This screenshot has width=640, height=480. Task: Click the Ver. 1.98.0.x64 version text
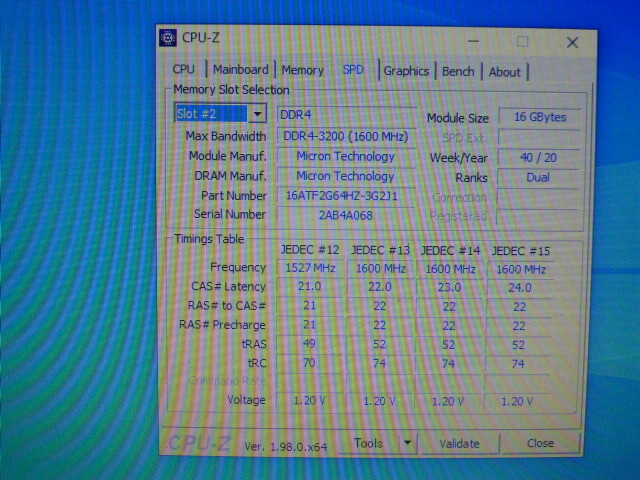coord(286,447)
